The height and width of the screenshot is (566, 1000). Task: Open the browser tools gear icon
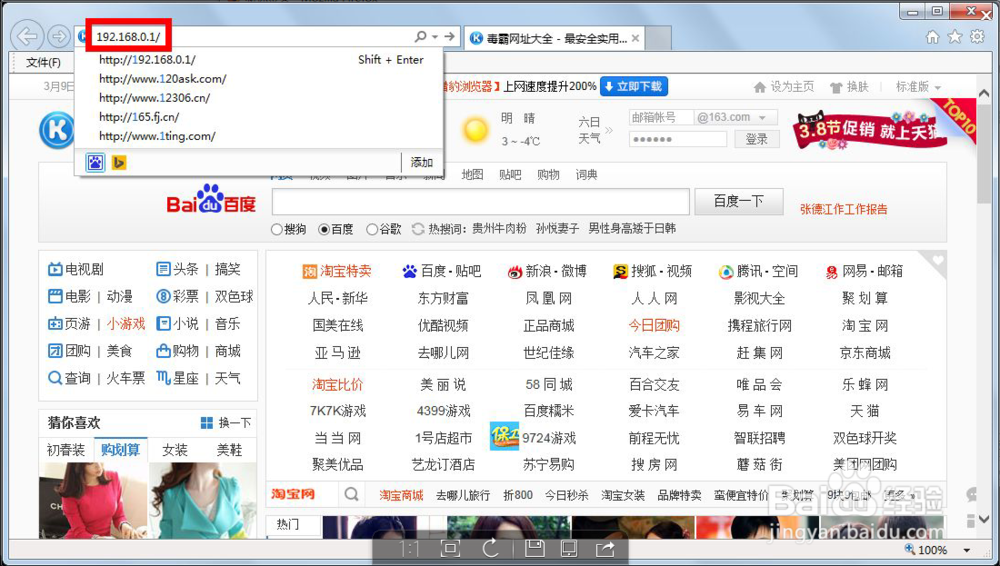(x=977, y=36)
